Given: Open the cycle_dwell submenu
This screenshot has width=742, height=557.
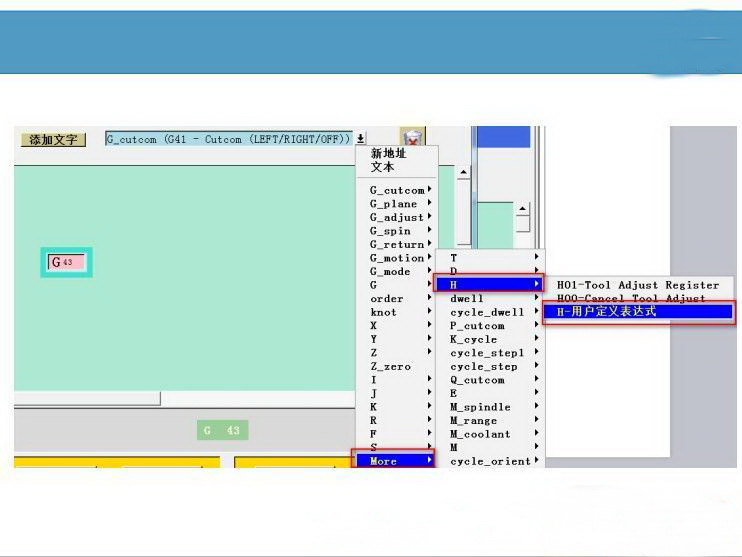Looking at the screenshot, I should tap(490, 312).
